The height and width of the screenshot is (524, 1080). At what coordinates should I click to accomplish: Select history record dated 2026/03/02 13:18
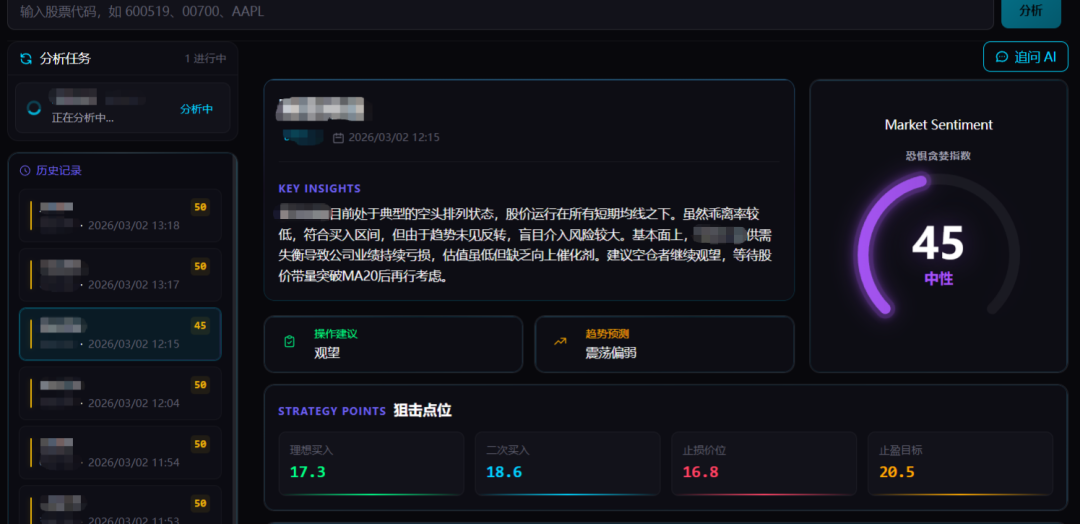(120, 216)
